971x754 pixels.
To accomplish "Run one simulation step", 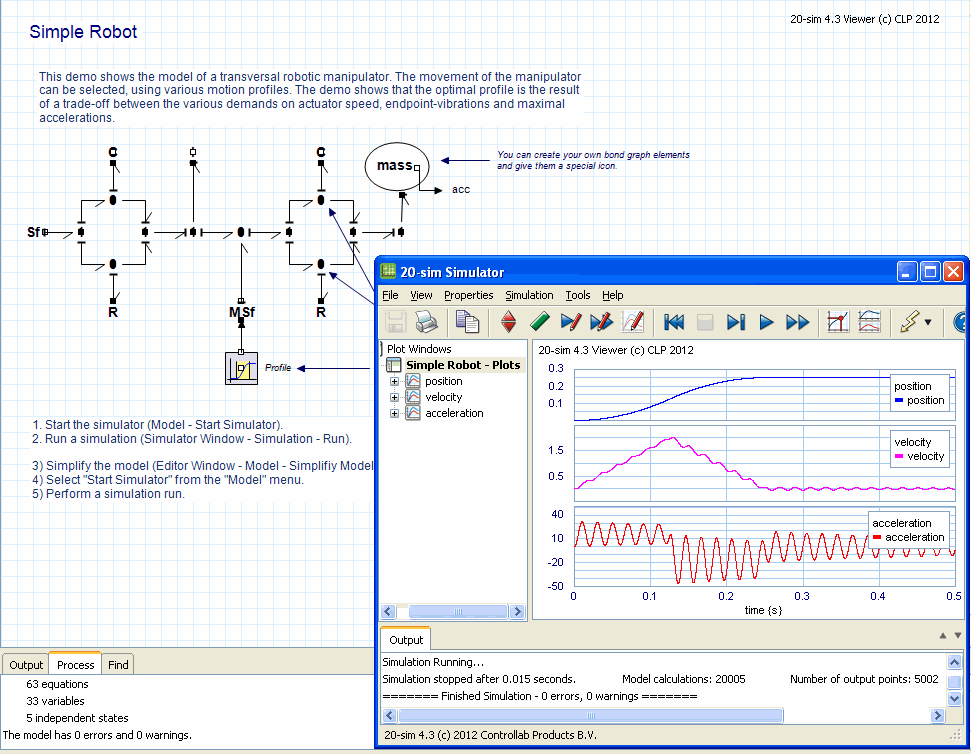I will 736,322.
